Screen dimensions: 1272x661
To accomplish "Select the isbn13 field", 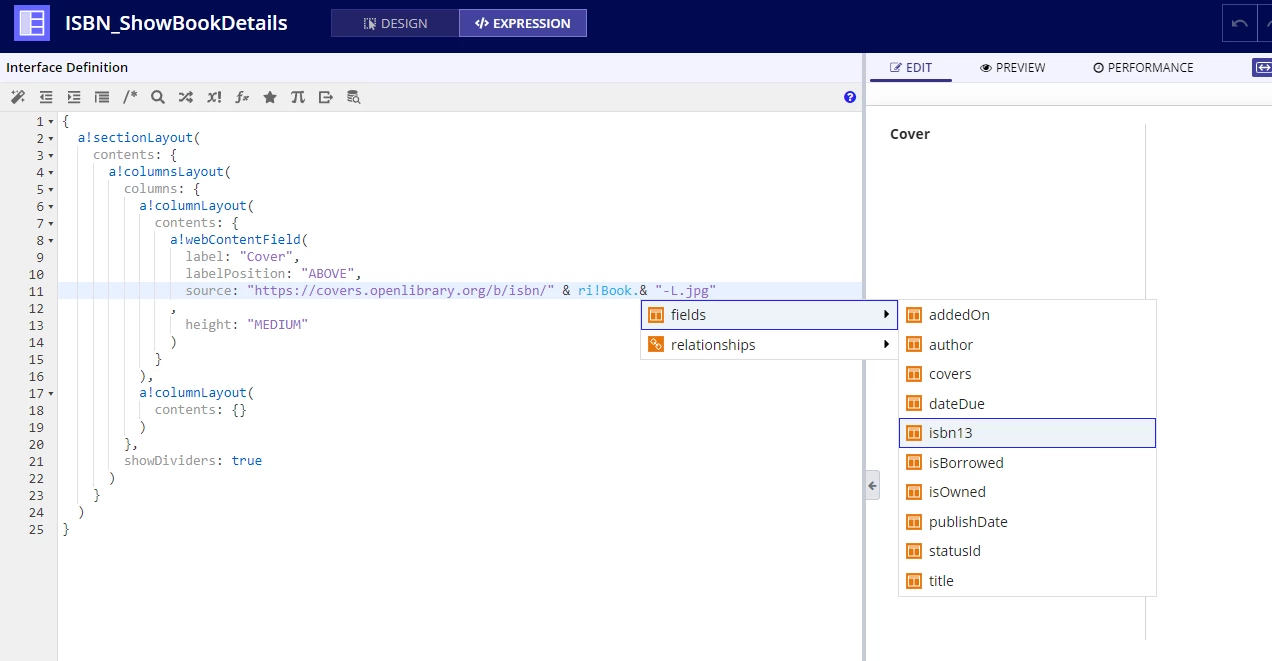I will point(1027,433).
